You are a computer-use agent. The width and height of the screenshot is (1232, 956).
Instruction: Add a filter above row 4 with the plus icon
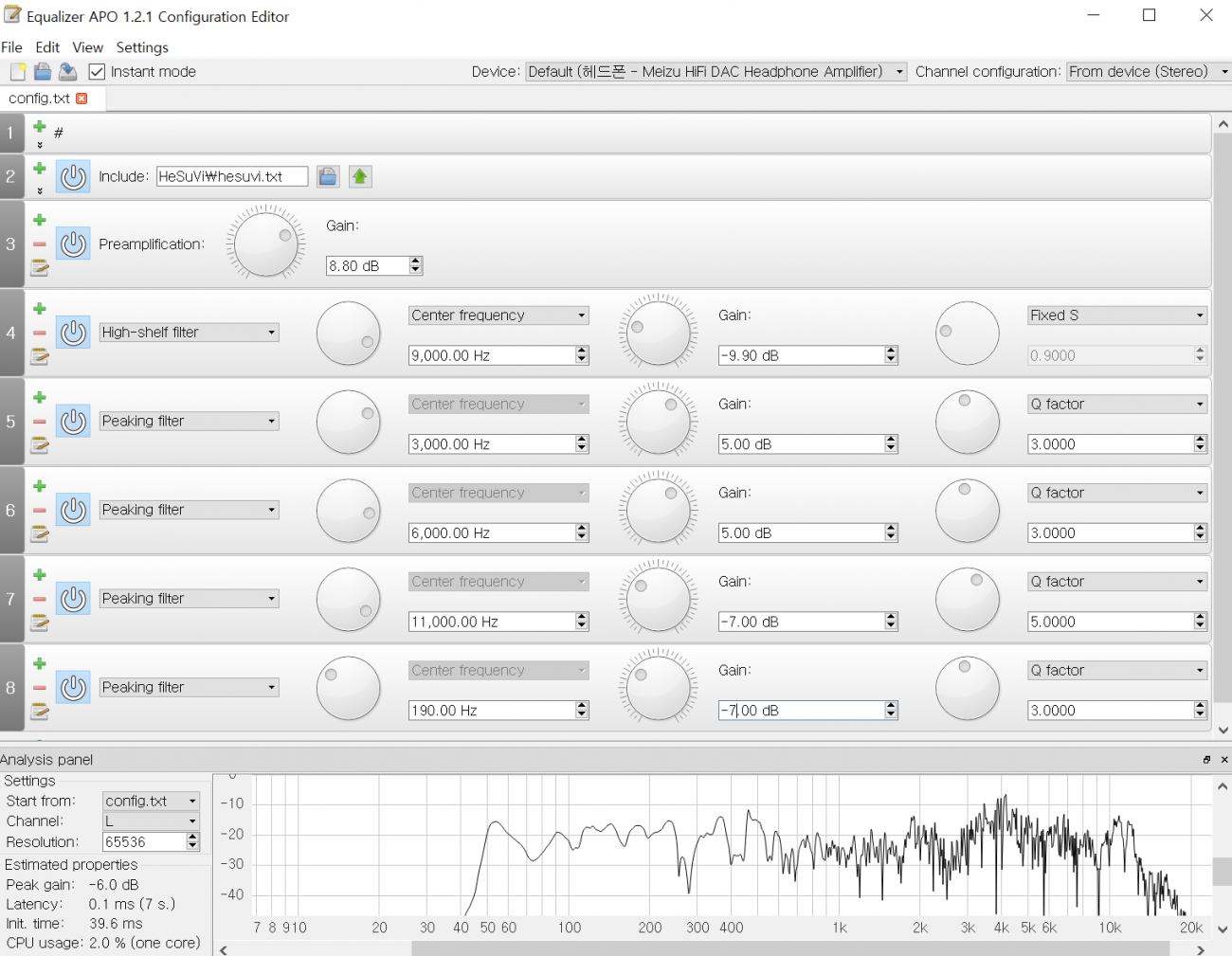pyautogui.click(x=40, y=309)
